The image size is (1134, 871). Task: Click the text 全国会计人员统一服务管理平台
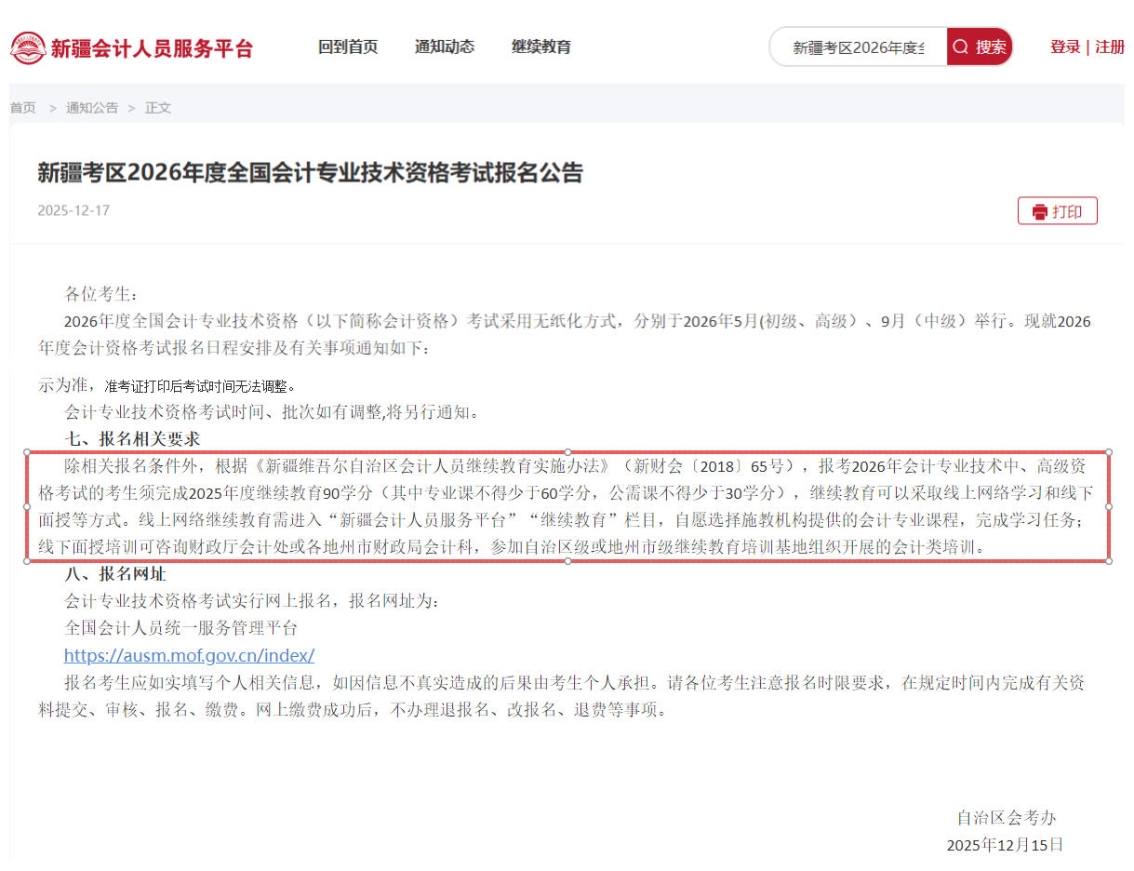(181, 628)
